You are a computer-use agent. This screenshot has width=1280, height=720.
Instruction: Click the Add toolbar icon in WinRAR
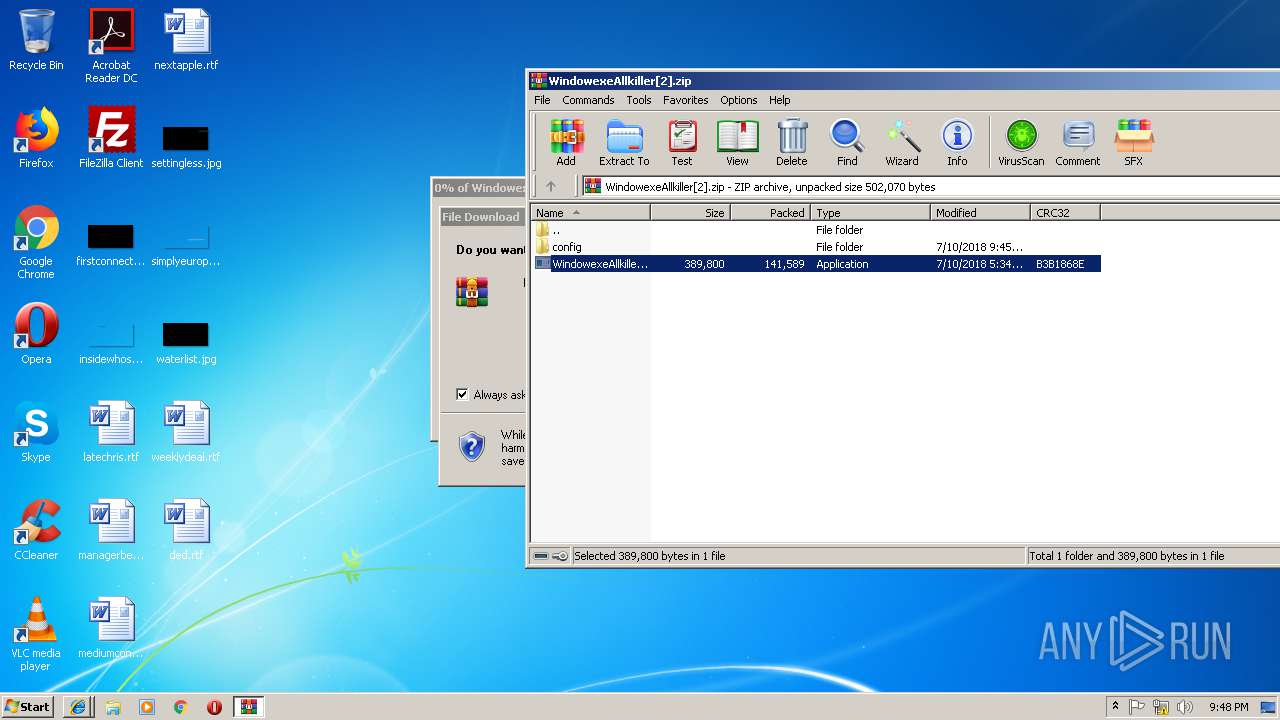coord(566,142)
